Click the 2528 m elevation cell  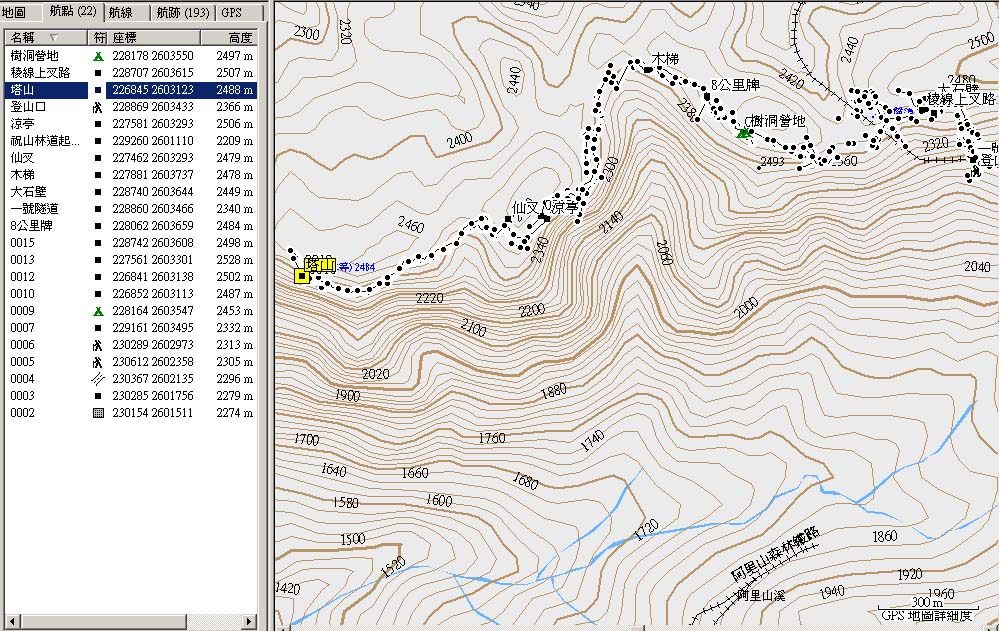click(x=234, y=260)
